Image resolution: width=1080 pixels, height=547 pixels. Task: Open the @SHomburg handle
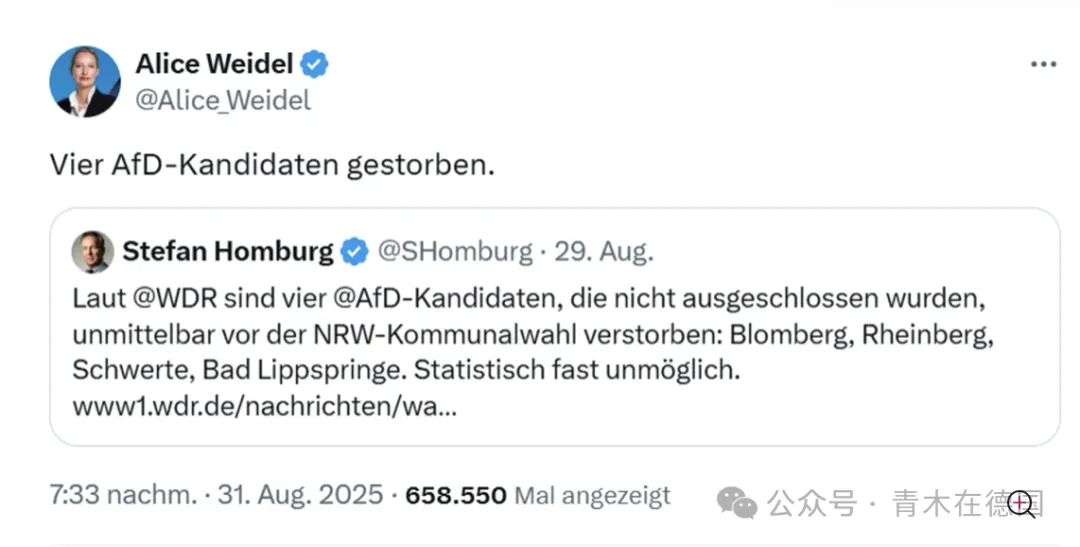[454, 252]
